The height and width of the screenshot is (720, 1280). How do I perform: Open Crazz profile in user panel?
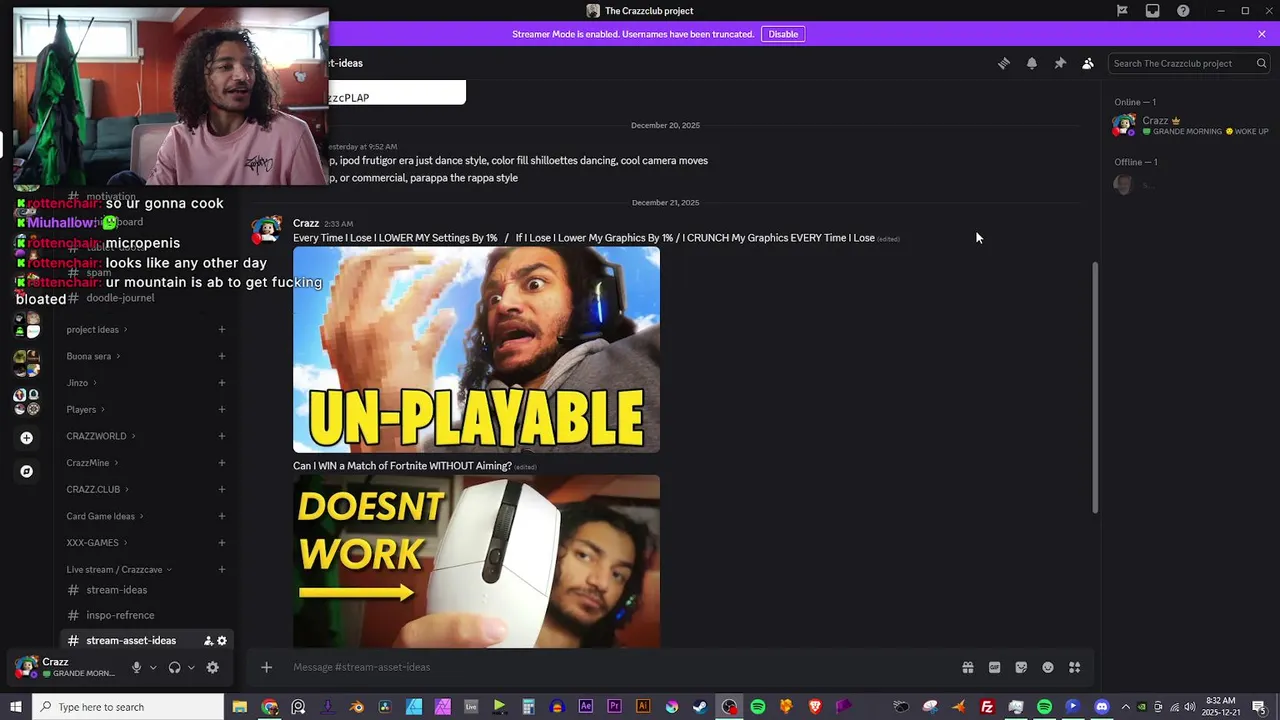66,667
